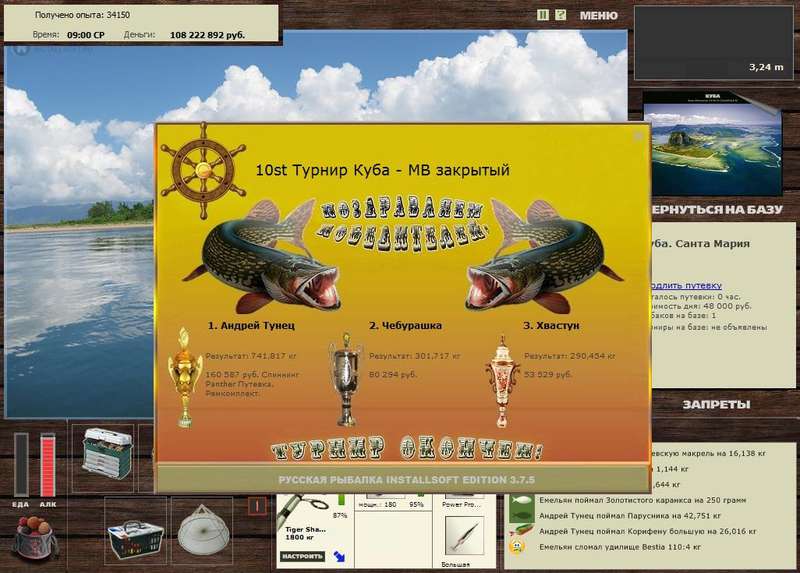Viewport: 800px width, 573px height.
Task: Open the МЕНЮ game menu
Action: [598, 16]
